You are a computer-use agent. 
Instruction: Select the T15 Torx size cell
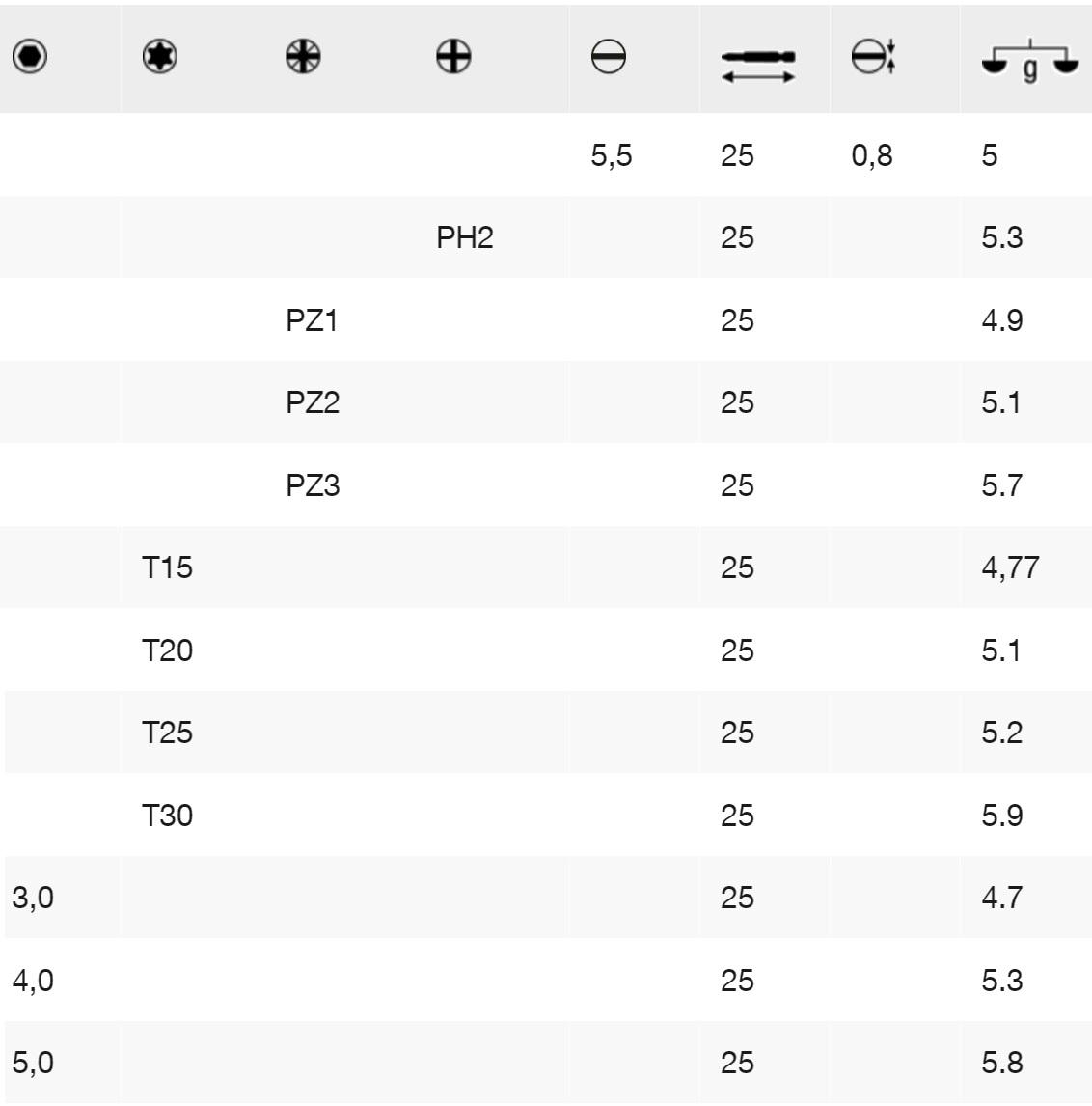click(x=167, y=567)
